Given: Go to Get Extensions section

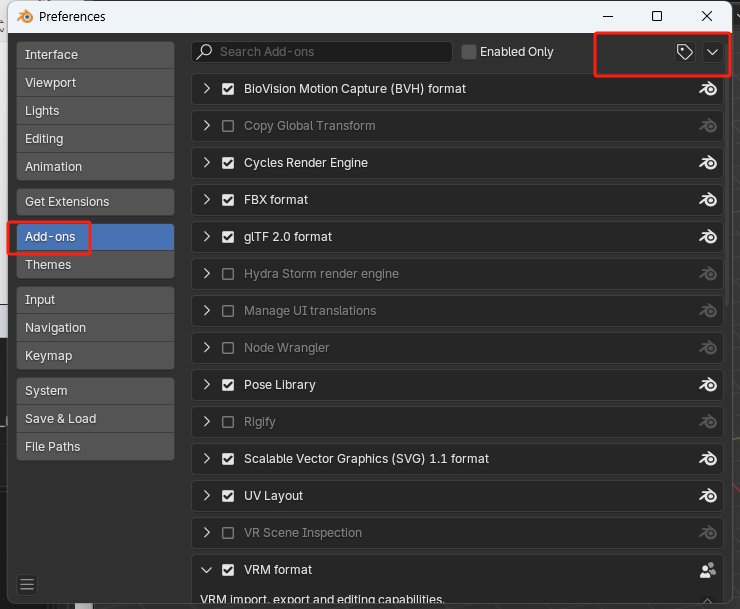Looking at the screenshot, I should point(95,202).
